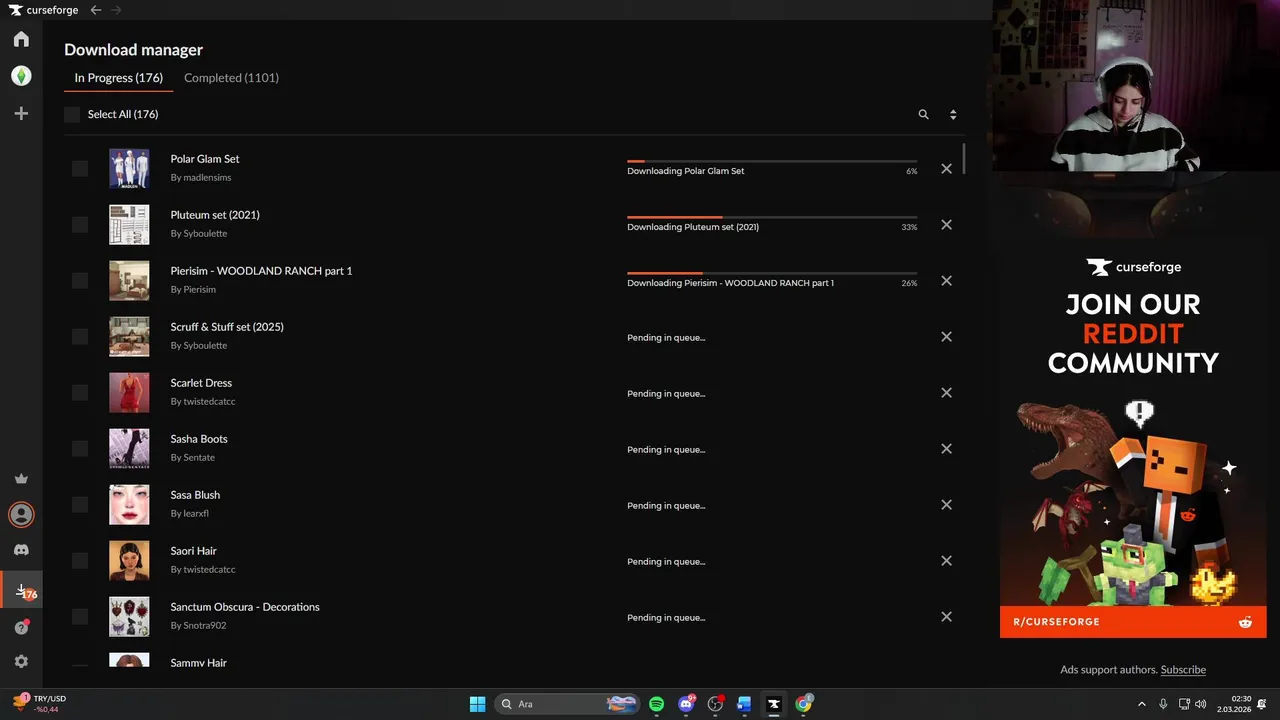Viewport: 1280px width, 720px height.
Task: Open the CurseForge taskbar icon
Action: coord(773,704)
